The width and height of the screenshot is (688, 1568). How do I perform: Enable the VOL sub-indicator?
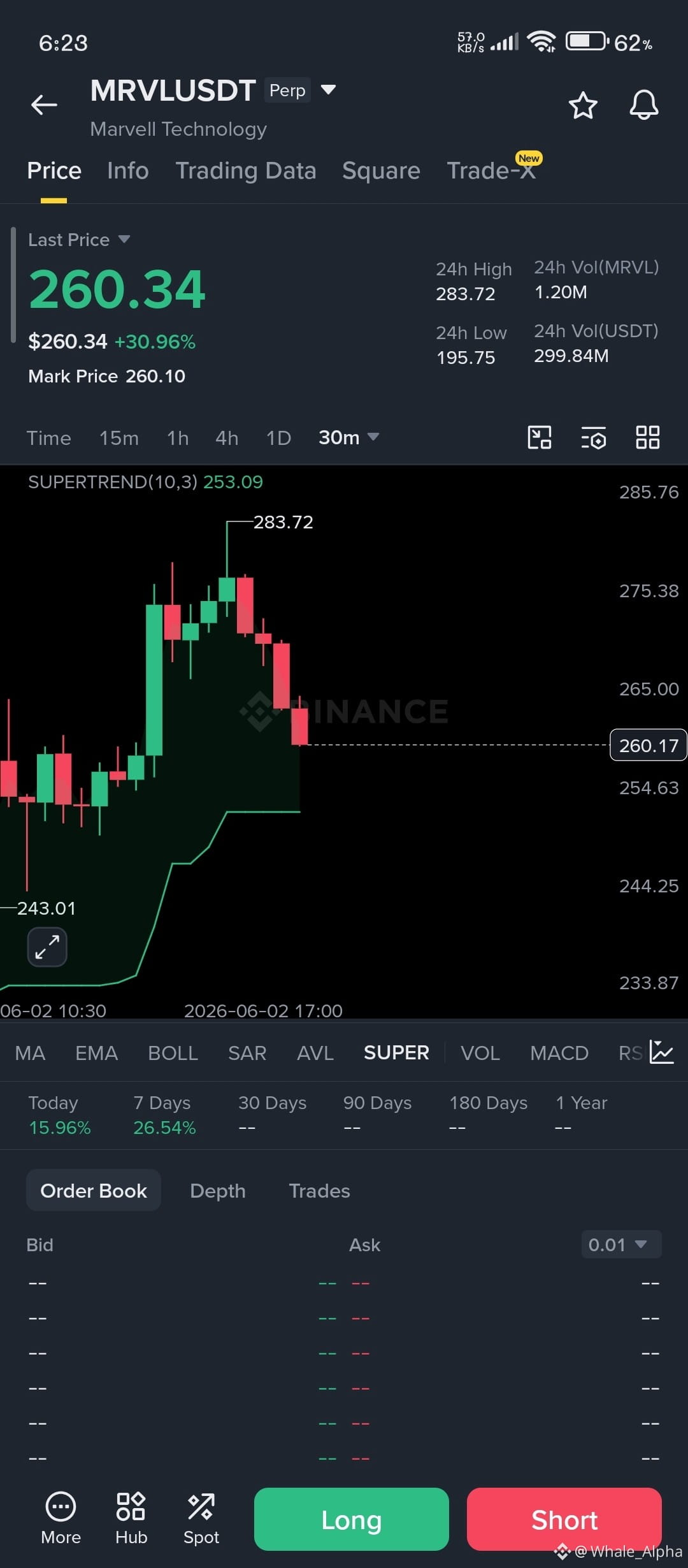(480, 1053)
